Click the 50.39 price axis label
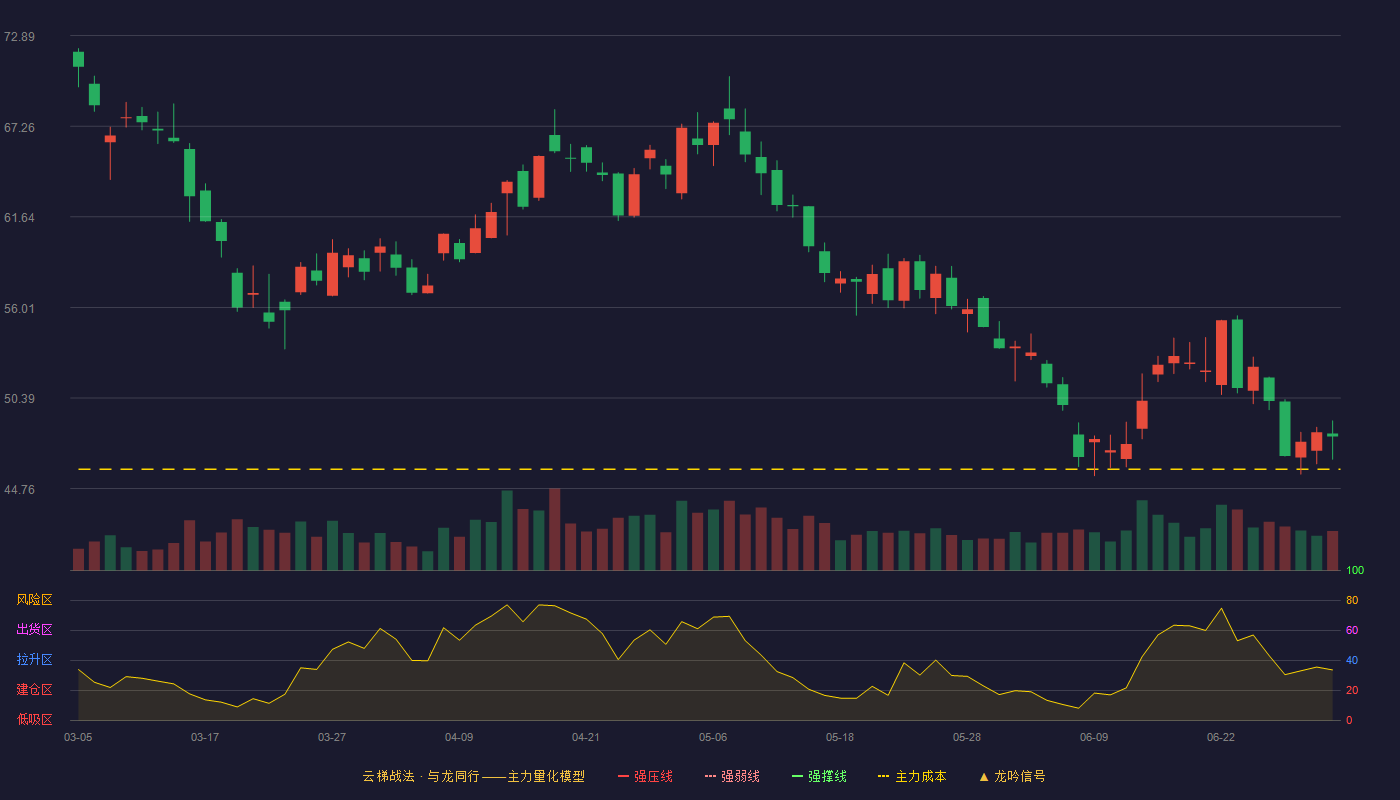 (19, 399)
